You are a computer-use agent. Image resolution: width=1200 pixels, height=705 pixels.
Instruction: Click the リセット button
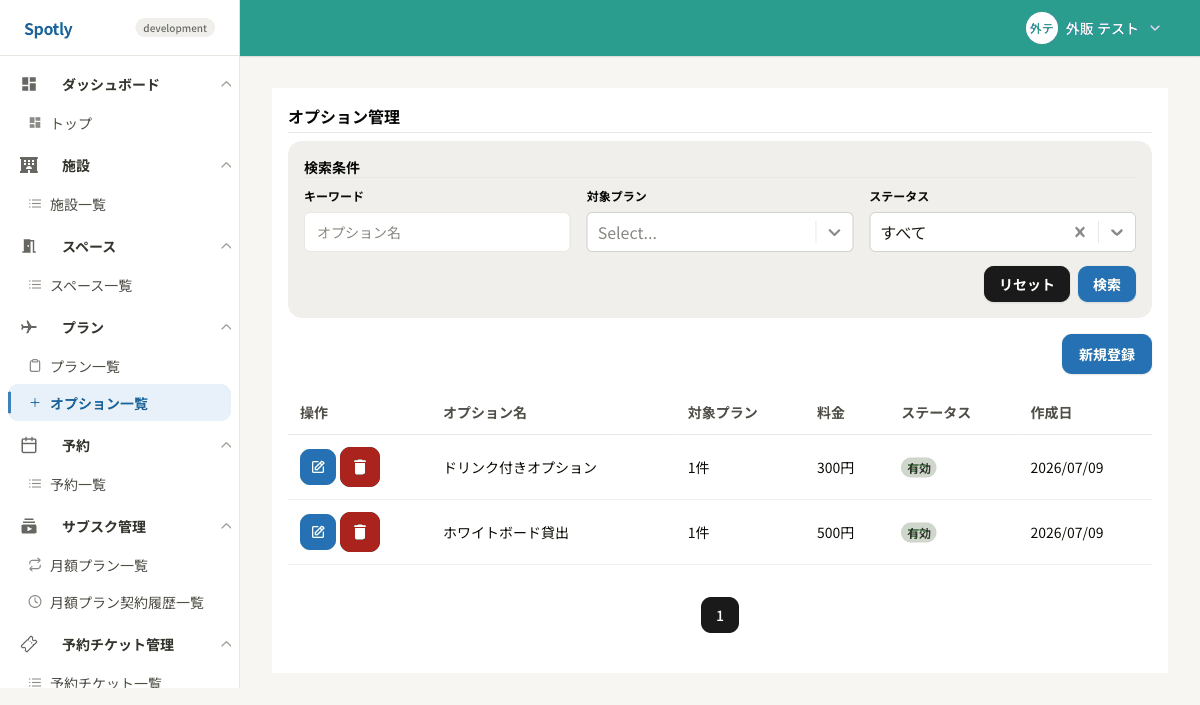pyautogui.click(x=1027, y=284)
